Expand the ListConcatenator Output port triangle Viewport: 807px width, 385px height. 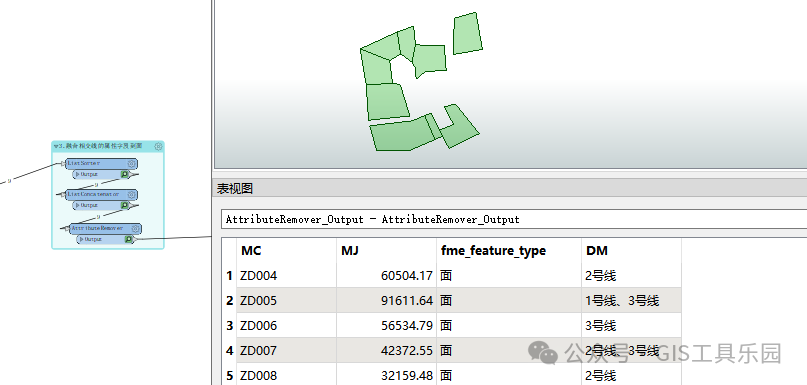(78, 205)
